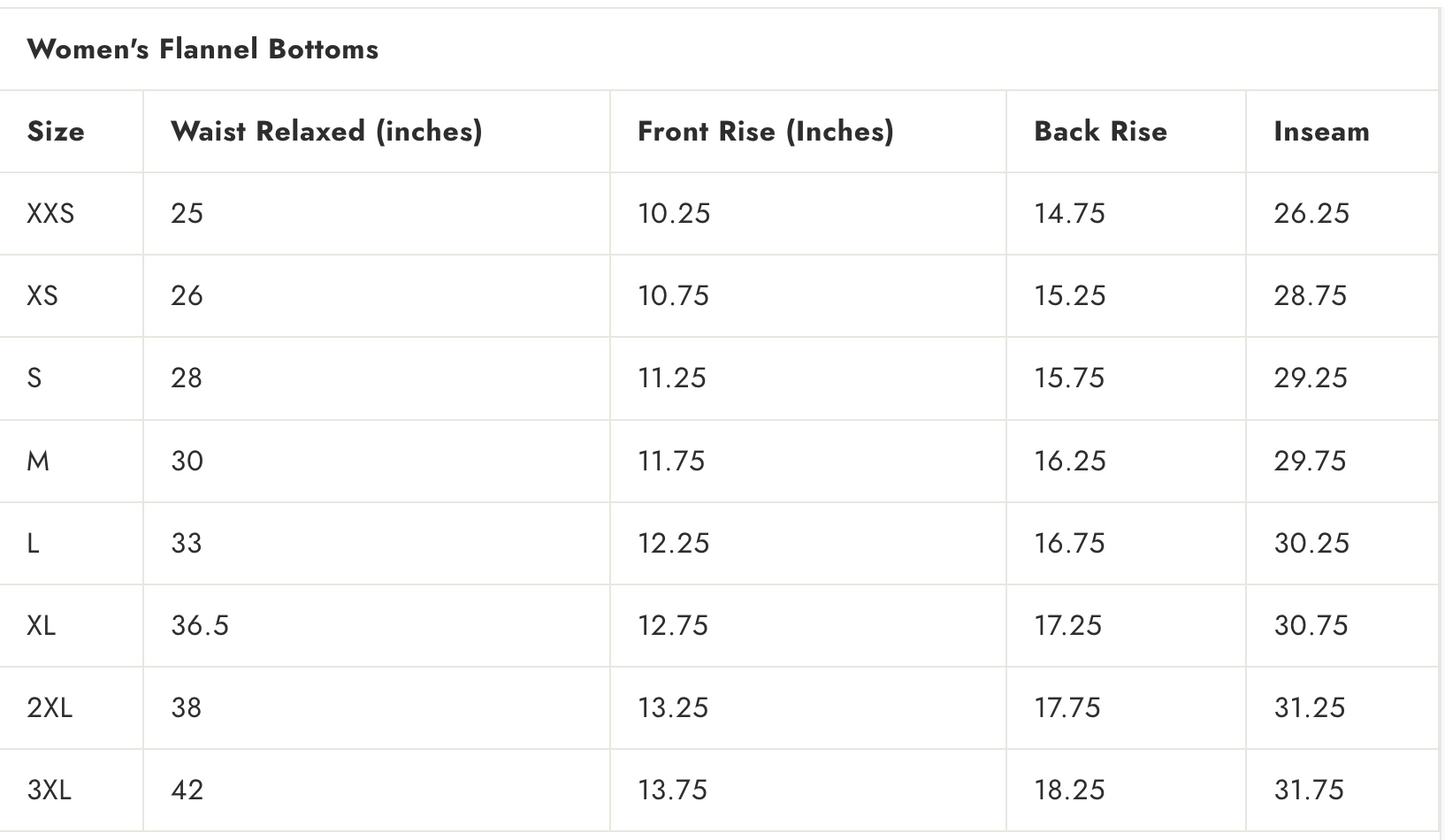Select the 18.25 back rise cell

coord(1069,790)
